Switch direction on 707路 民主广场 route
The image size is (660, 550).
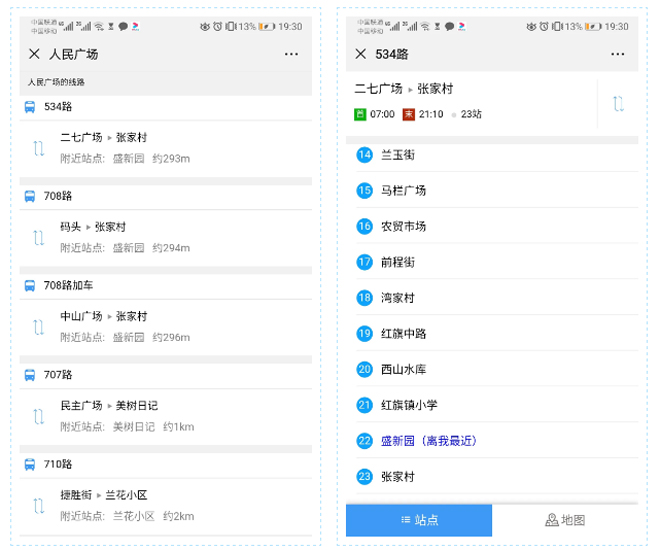click(39, 416)
